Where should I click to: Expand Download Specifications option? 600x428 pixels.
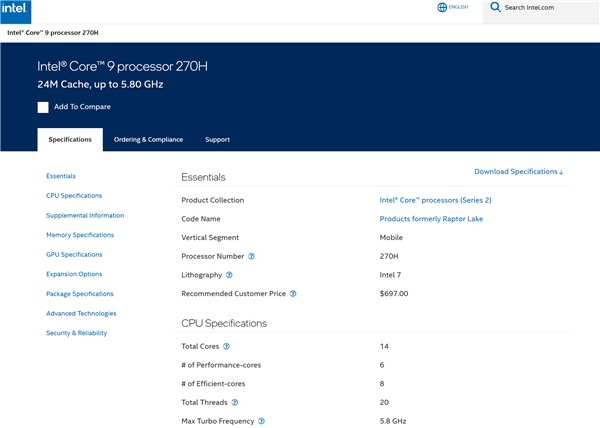click(x=518, y=172)
